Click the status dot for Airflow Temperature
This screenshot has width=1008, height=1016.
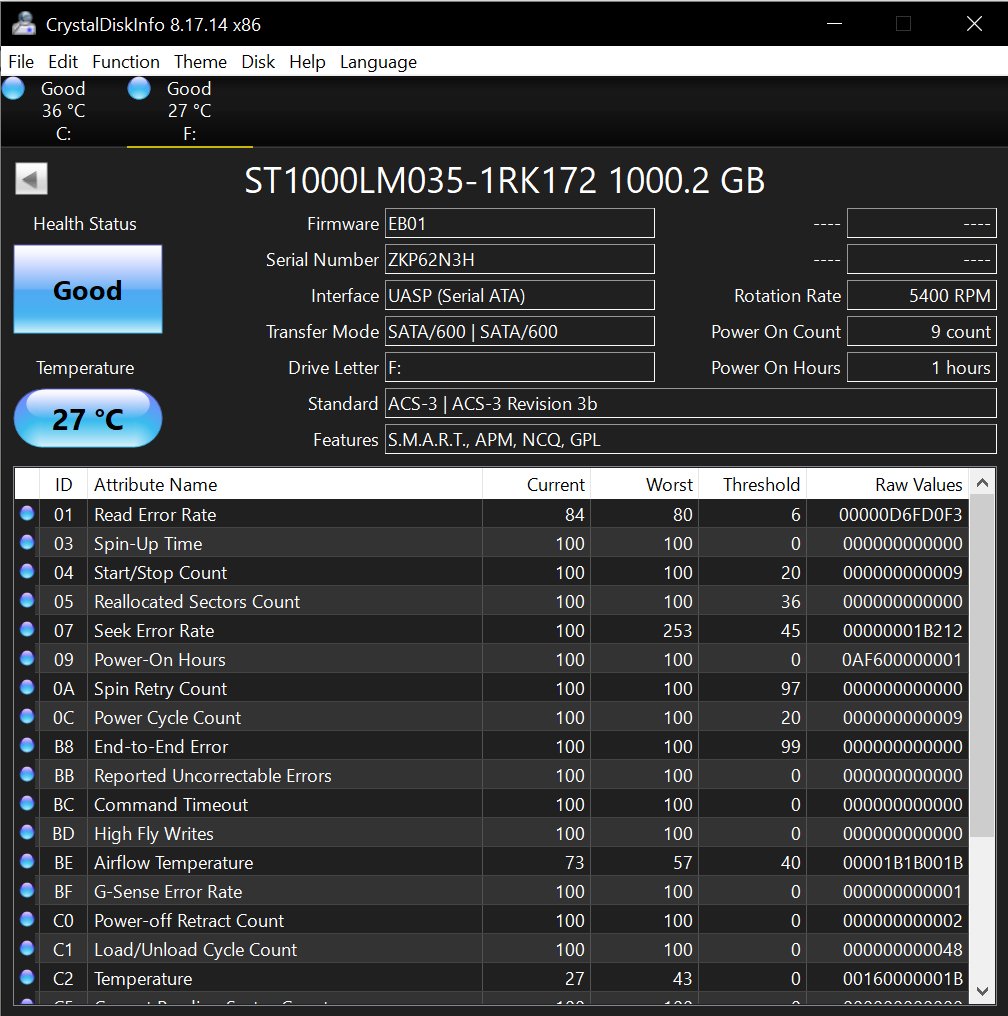(27, 861)
